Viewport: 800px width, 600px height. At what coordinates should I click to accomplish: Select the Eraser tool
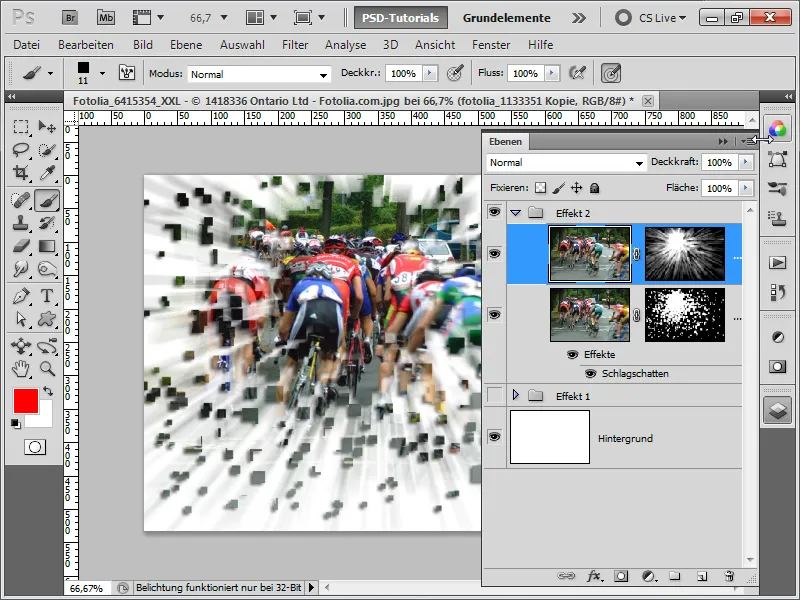[21, 246]
